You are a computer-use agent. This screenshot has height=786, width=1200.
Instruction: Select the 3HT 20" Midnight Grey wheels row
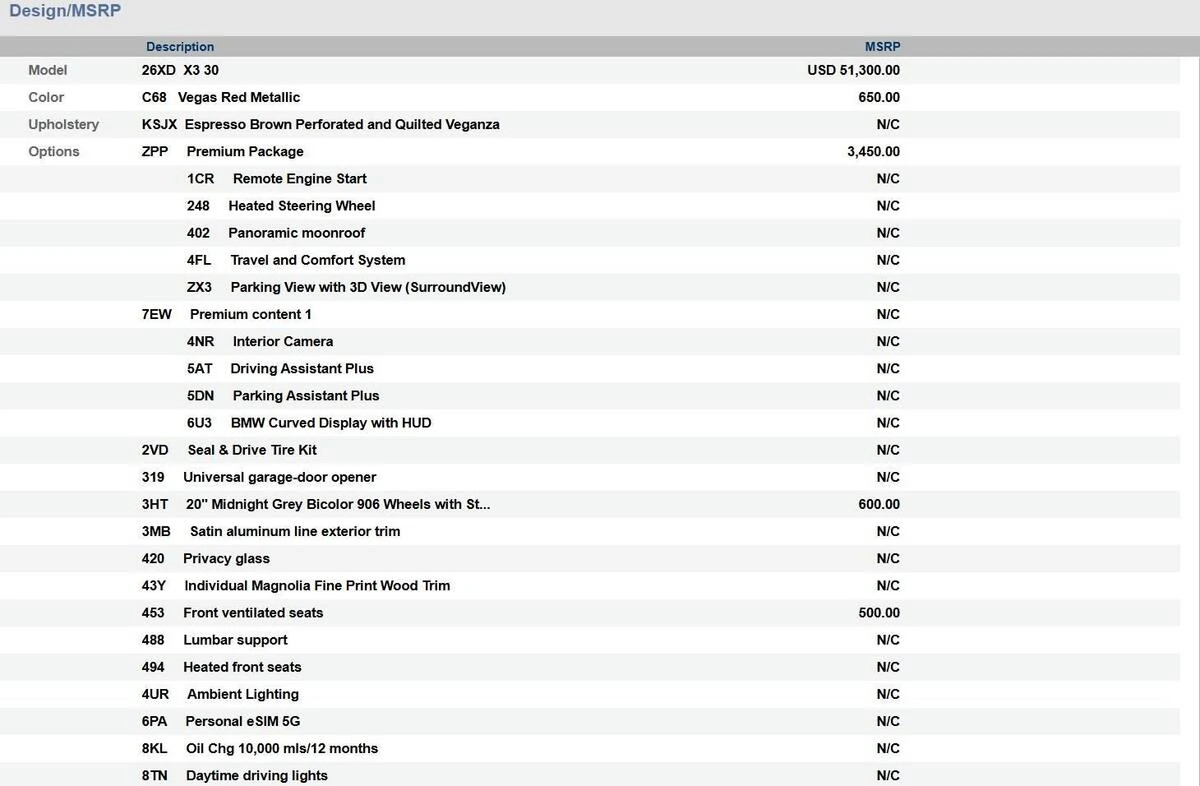pos(316,505)
